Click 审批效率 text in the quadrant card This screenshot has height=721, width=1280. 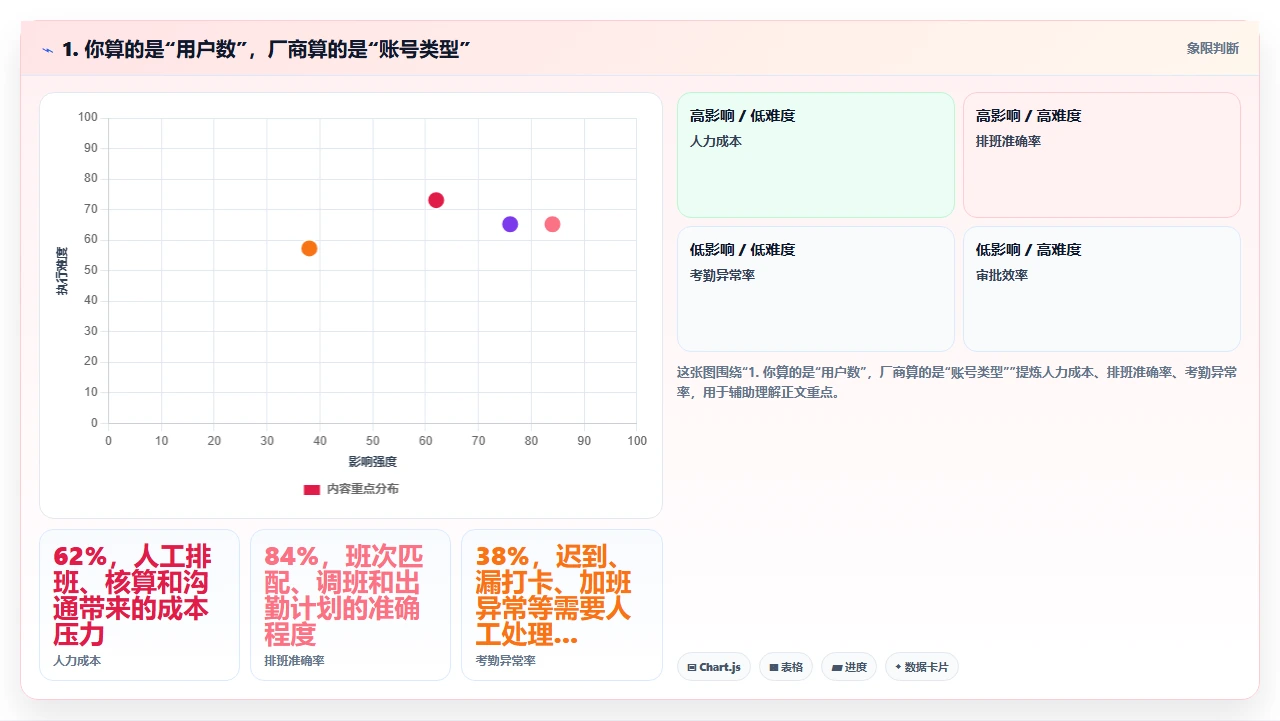[x=1002, y=275]
